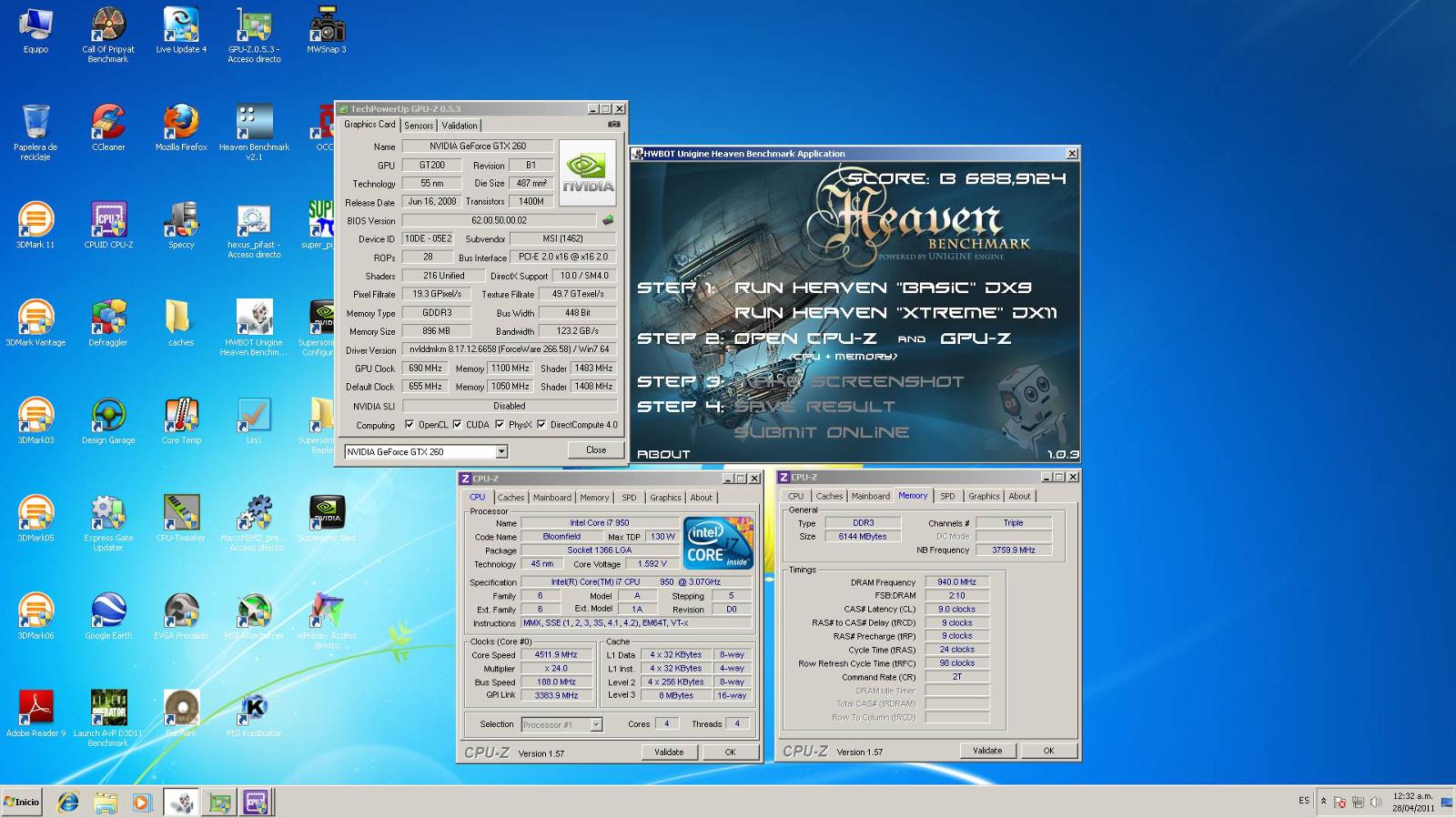
Task: Switch to the Validation tab in GPU-Z
Action: (460, 126)
